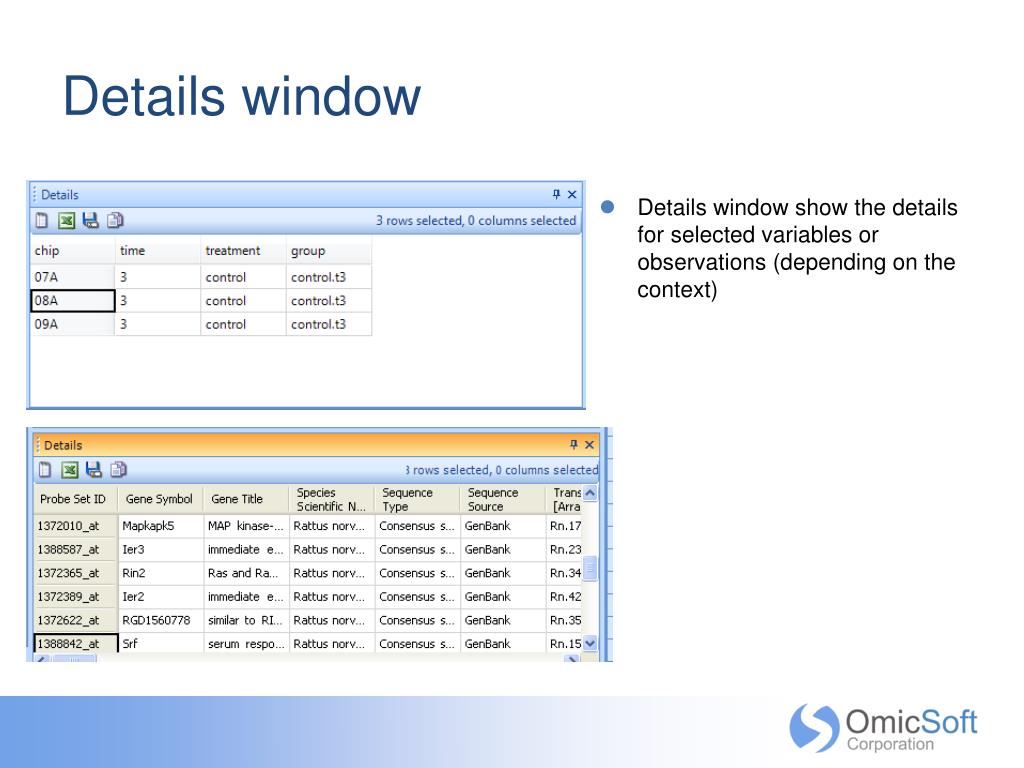Pin the lower orange Details window
This screenshot has width=1024, height=768.
click(x=574, y=444)
